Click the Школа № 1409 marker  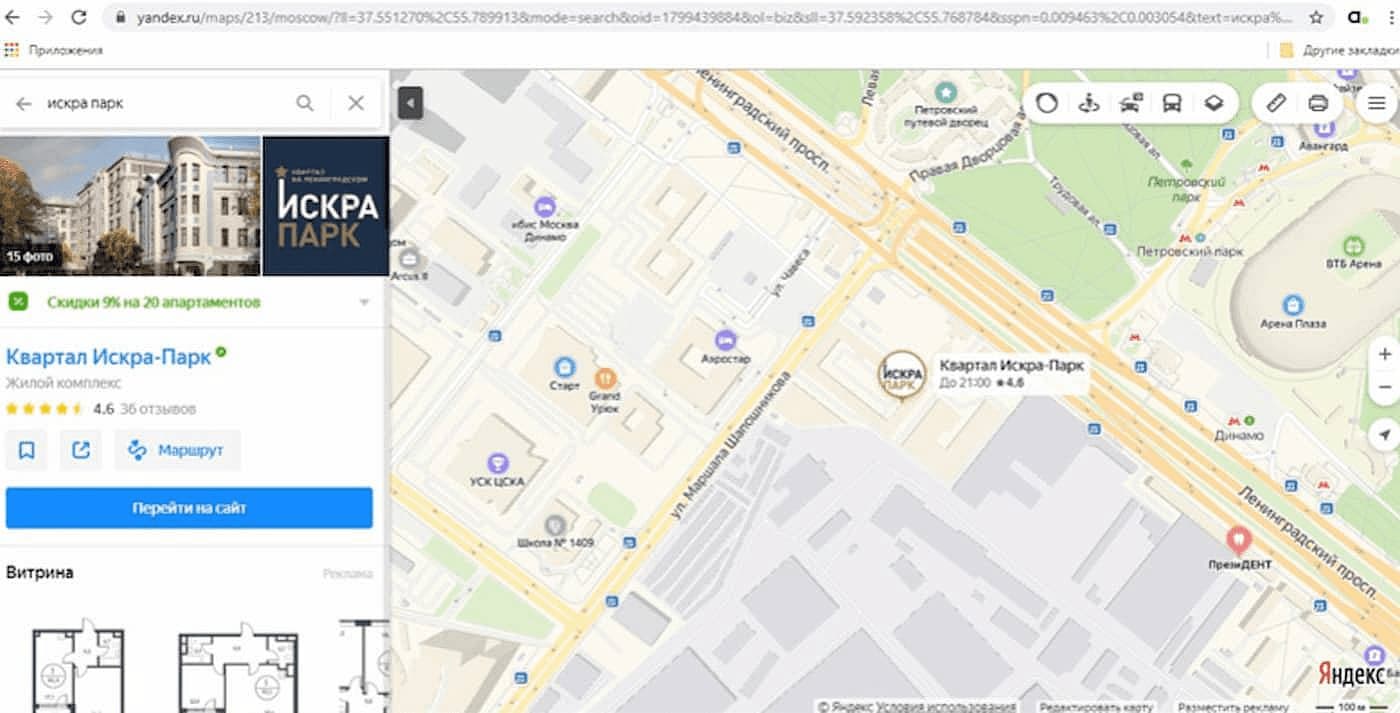click(555, 524)
